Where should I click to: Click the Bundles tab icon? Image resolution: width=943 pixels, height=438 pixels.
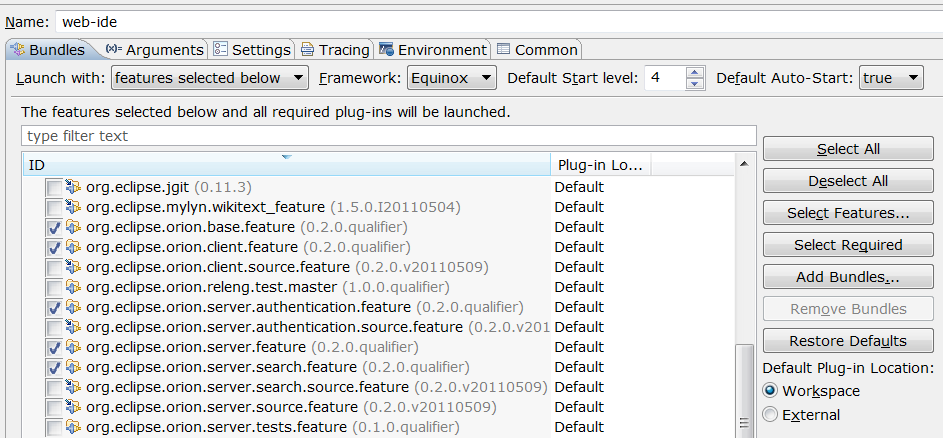click(x=18, y=49)
